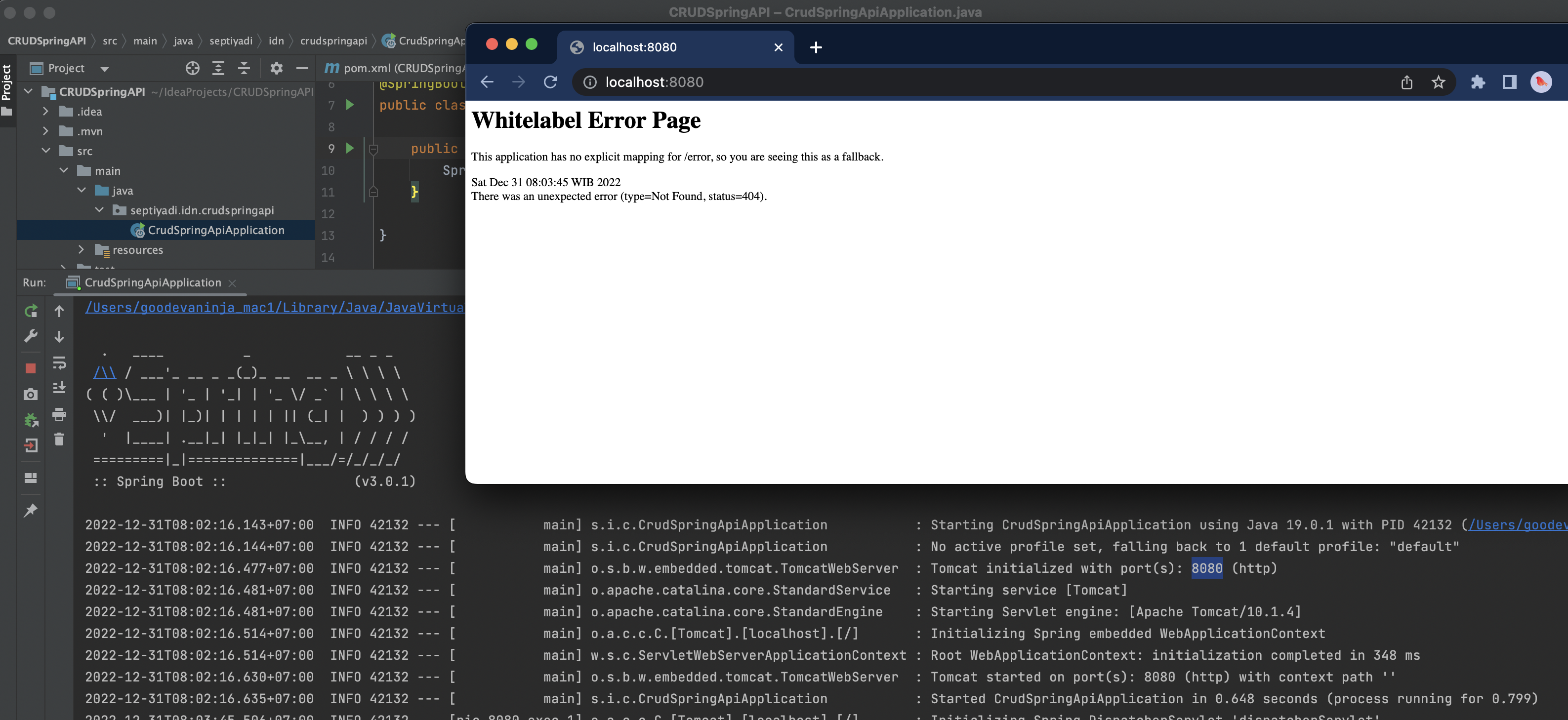Image resolution: width=1568 pixels, height=720 pixels.
Task: Stop the running application via red square
Action: [31, 368]
